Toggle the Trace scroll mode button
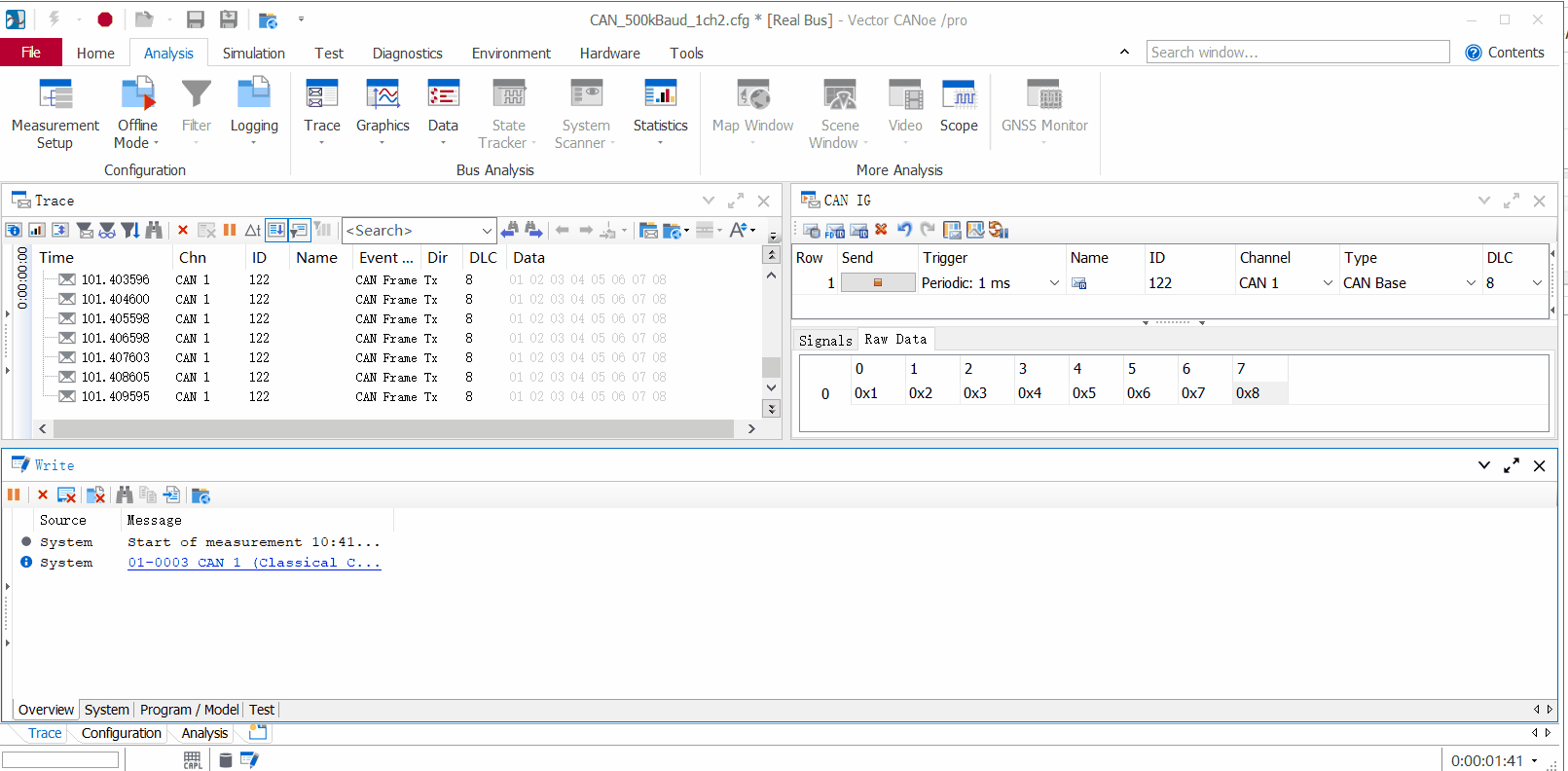 point(276,231)
